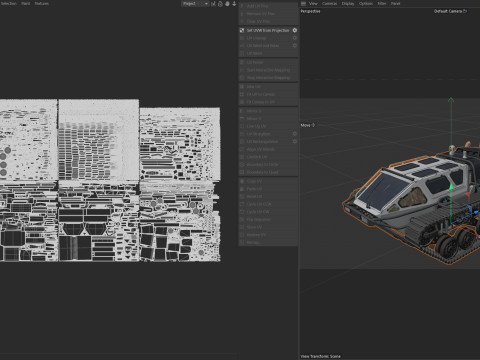The image size is (480, 360).
Task: Click the Fit Canvas to UV icon
Action: pyautogui.click(x=242, y=102)
